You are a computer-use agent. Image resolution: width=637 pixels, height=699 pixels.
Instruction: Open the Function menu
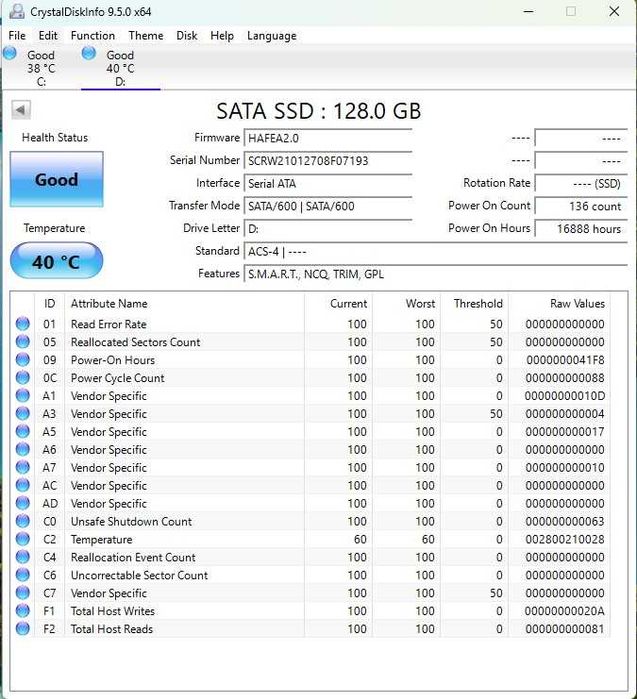click(x=93, y=36)
